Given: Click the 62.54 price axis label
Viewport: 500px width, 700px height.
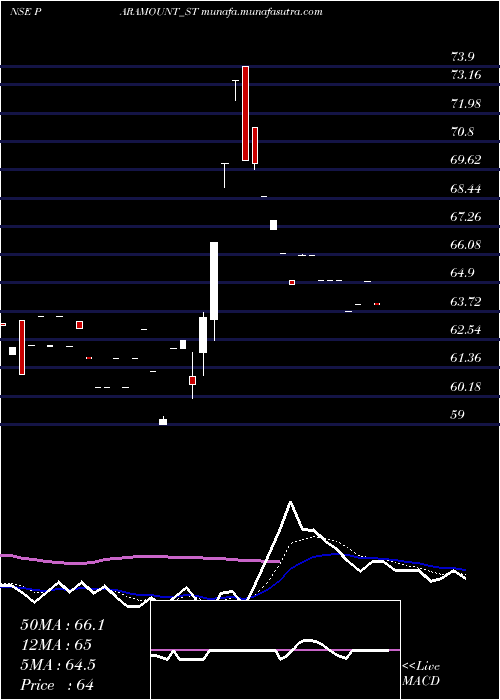Looking at the screenshot, I should coord(466,330).
